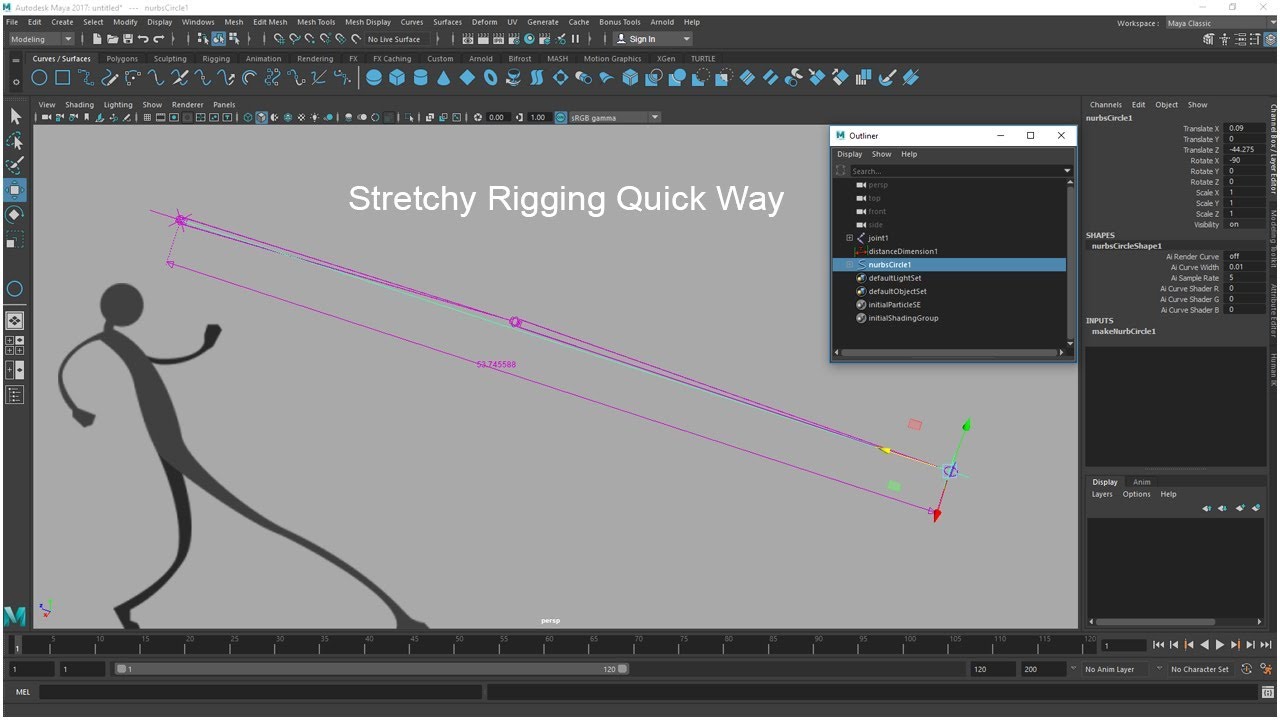Image resolution: width=1280 pixels, height=720 pixels.
Task: Open the Animation preferences icon
Action: point(1265,669)
